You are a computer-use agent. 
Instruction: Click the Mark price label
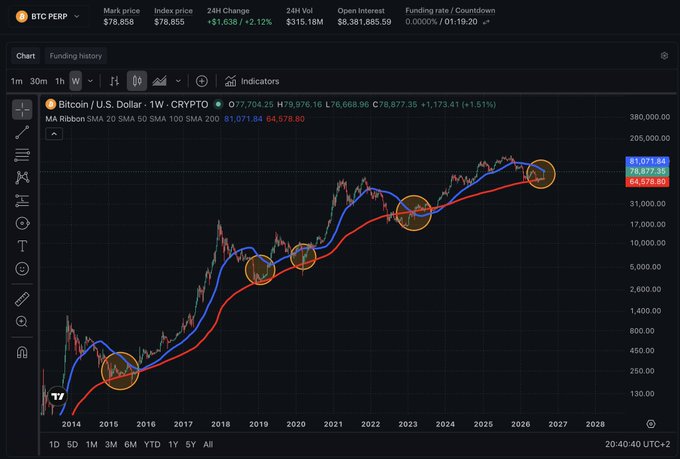[x=121, y=11]
